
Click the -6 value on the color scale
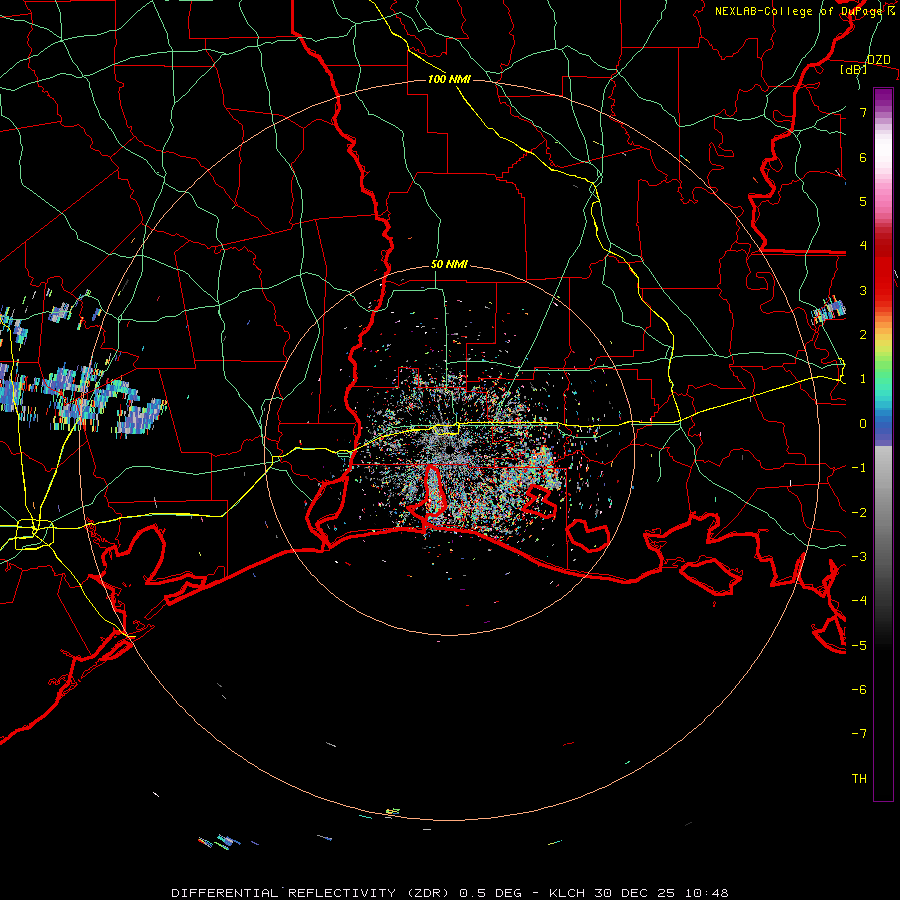pyautogui.click(x=859, y=690)
